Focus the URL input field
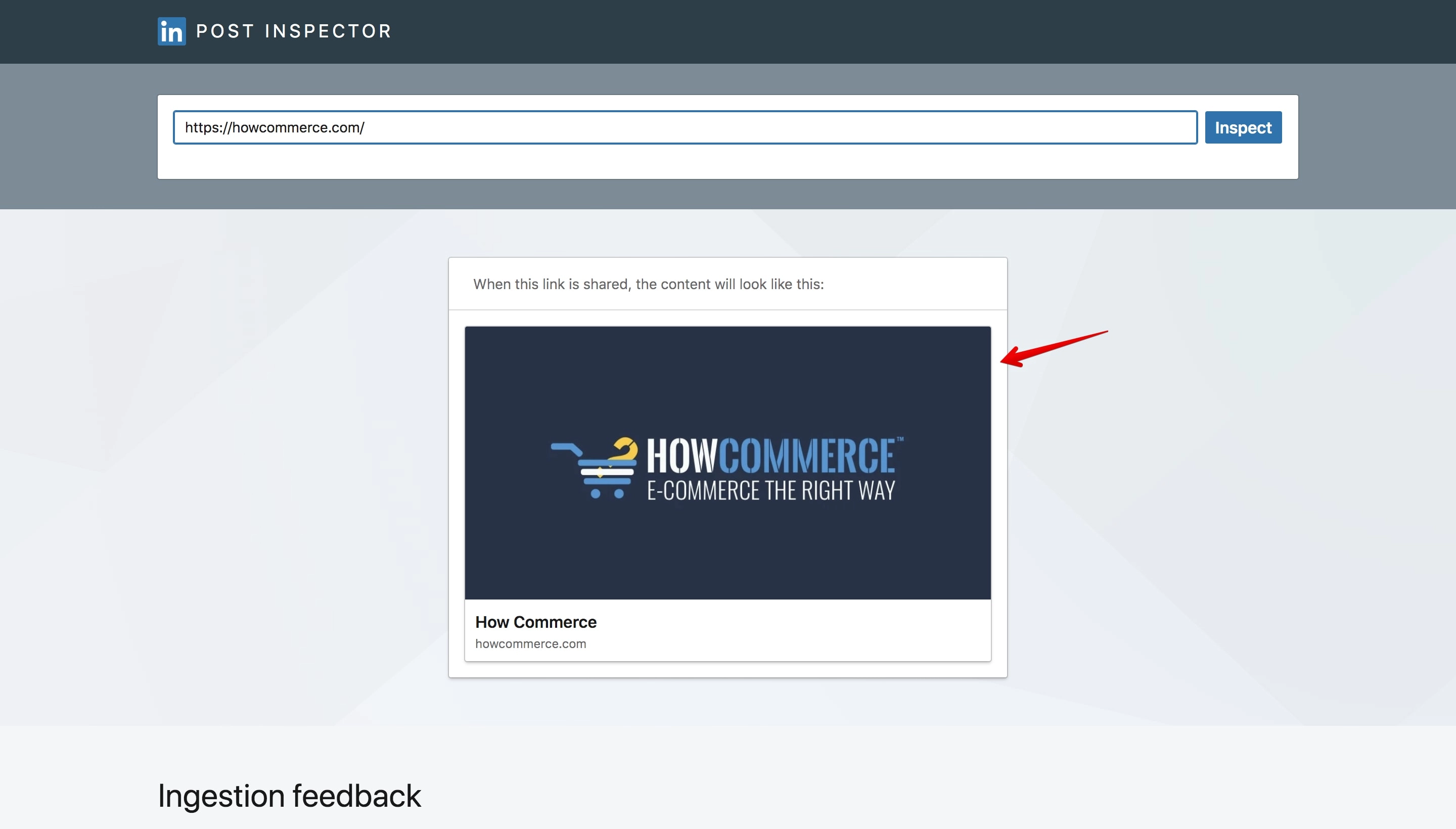Image resolution: width=1456 pixels, height=829 pixels. click(x=685, y=127)
